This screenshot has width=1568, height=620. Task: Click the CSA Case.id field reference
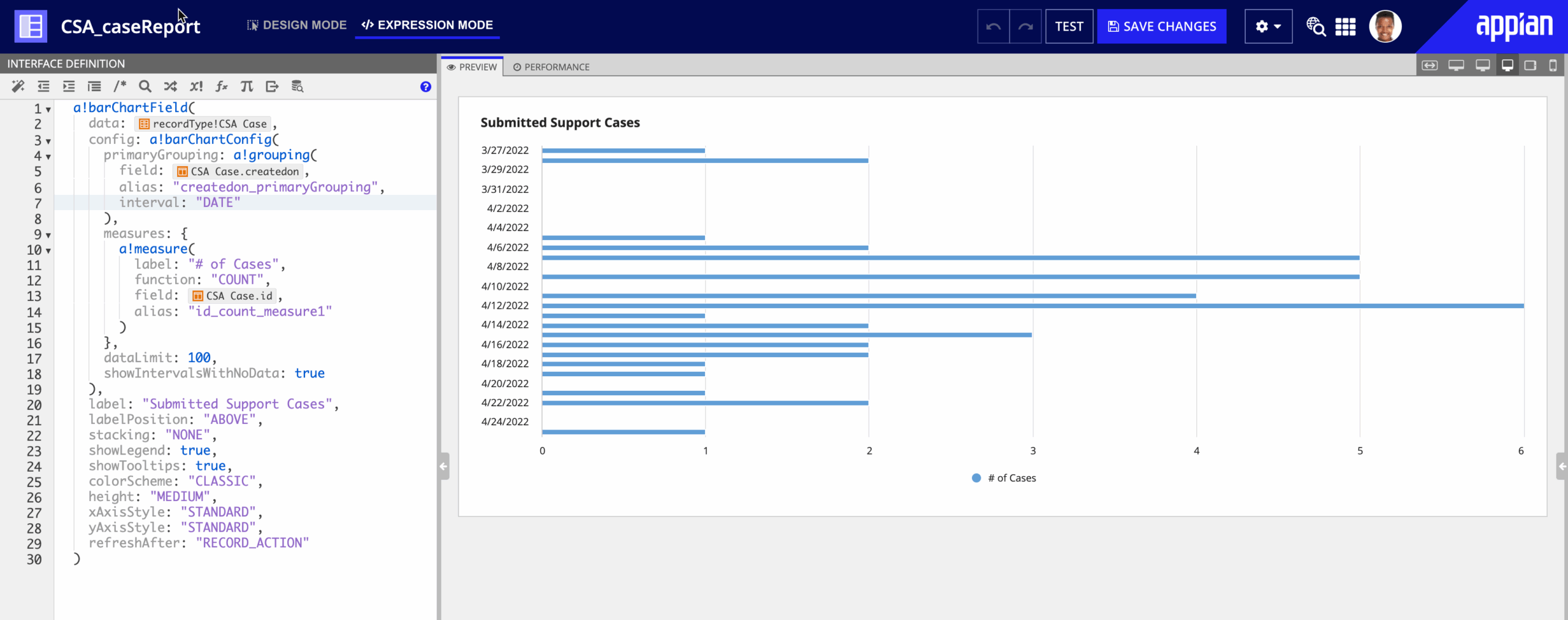(x=232, y=296)
